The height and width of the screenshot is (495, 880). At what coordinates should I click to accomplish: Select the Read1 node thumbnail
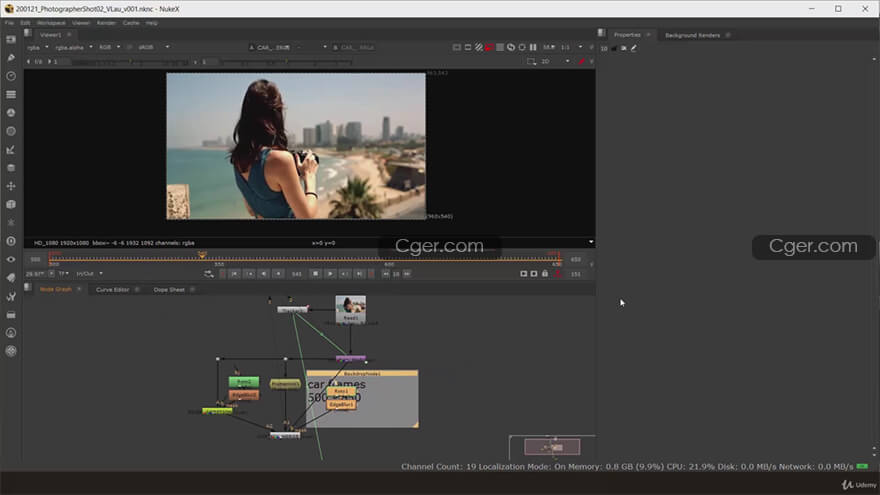(350, 306)
